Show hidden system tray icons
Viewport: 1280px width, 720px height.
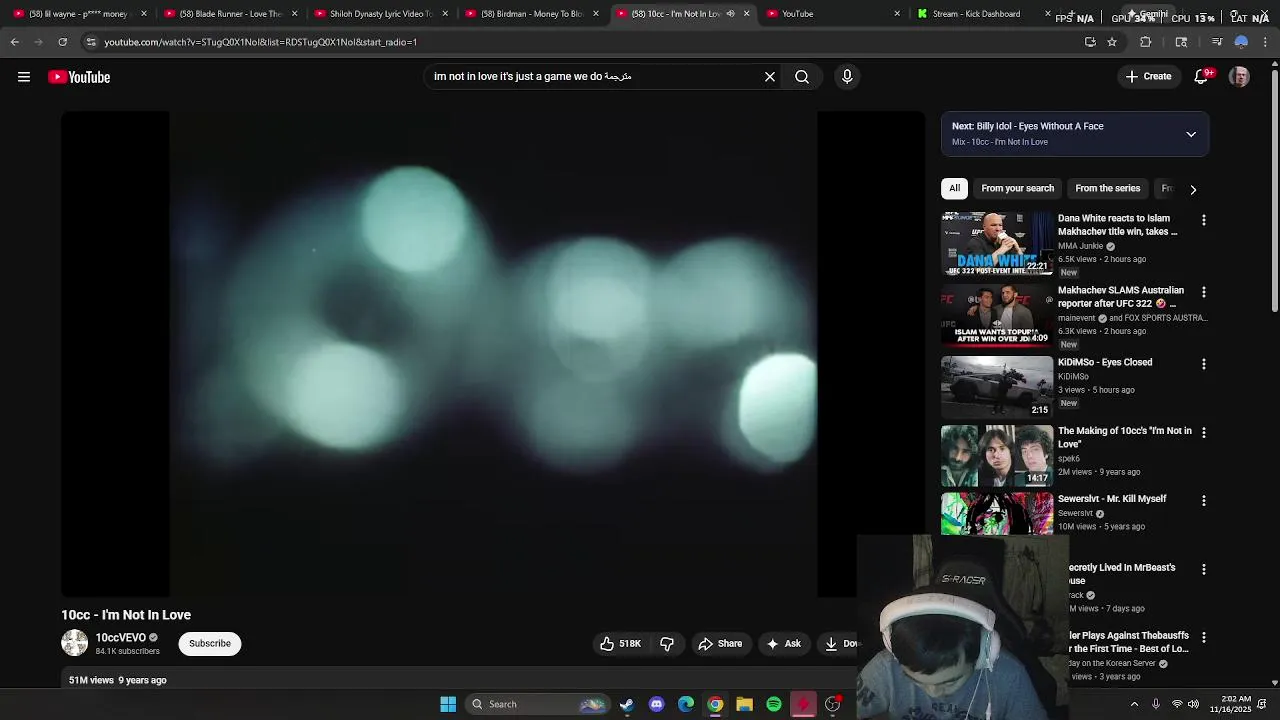1134,704
